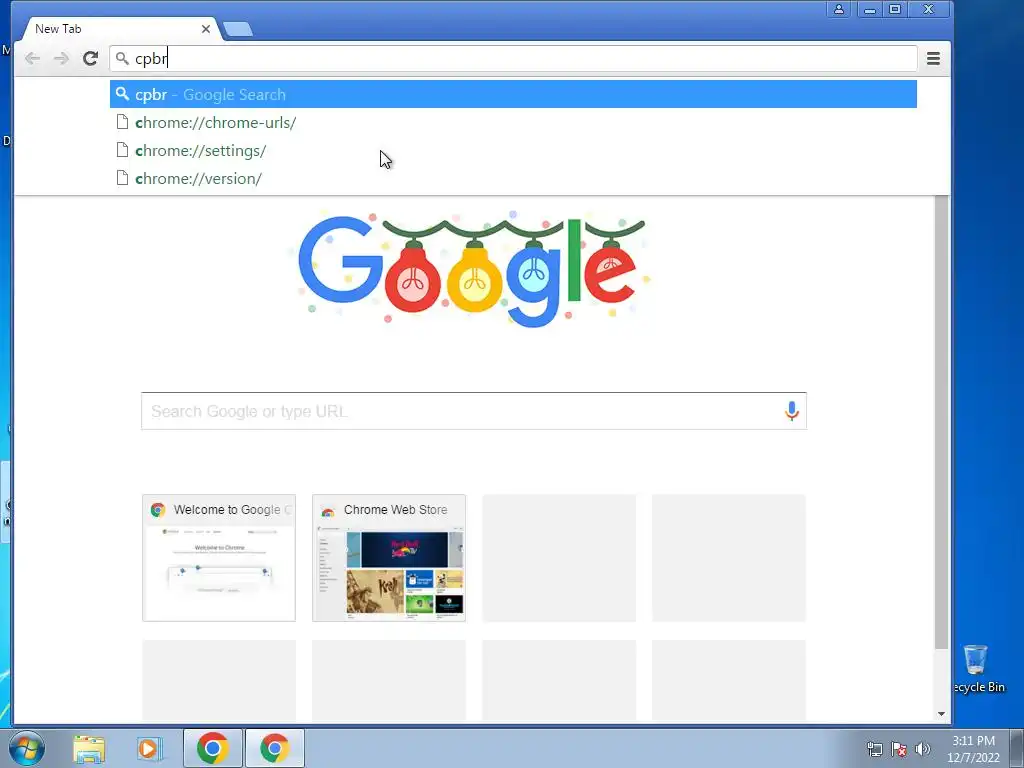Close the New Tab tab
The image size is (1024, 768).
(206, 29)
